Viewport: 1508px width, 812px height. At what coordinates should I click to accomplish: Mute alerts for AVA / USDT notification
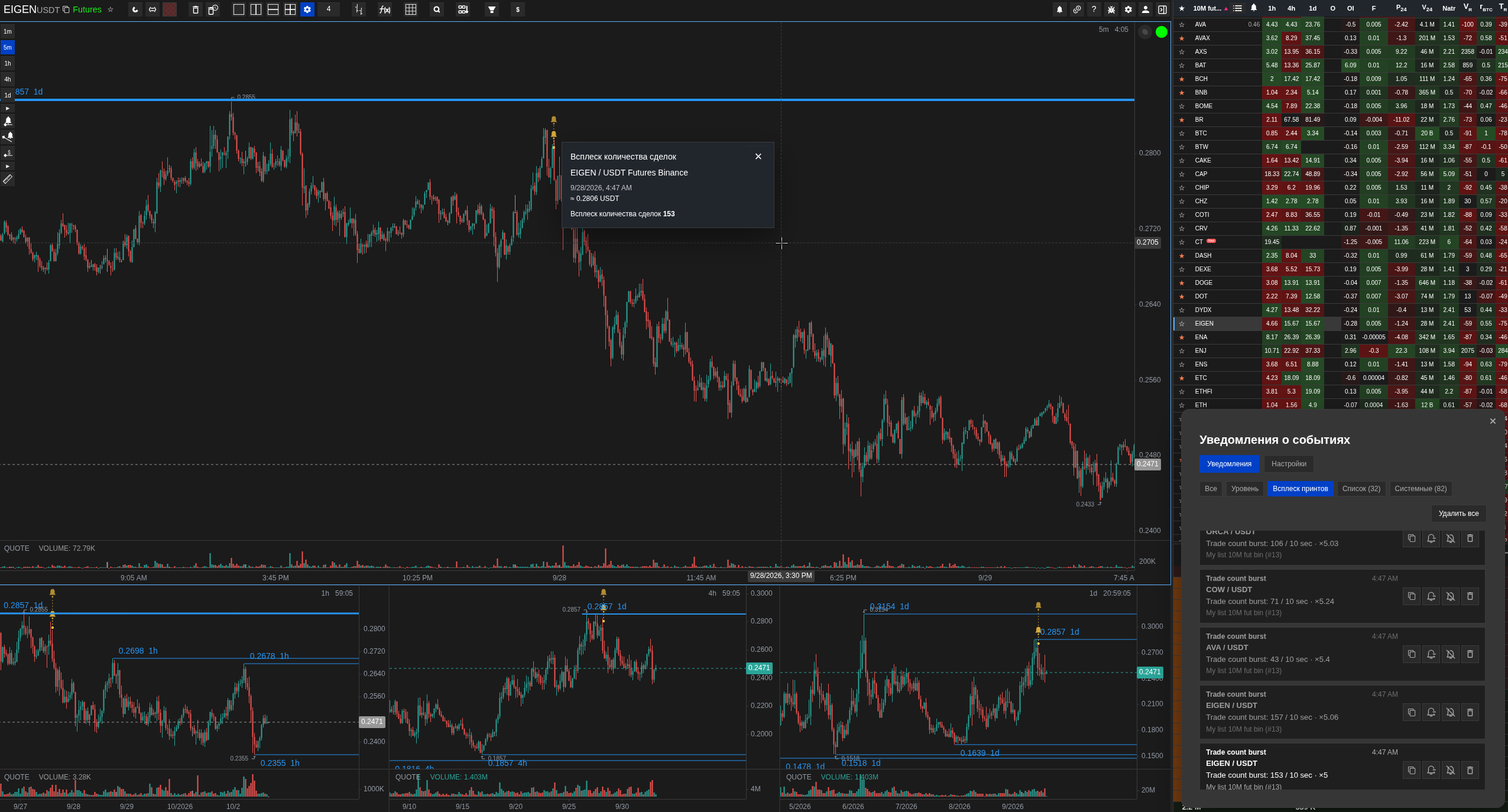point(1451,654)
